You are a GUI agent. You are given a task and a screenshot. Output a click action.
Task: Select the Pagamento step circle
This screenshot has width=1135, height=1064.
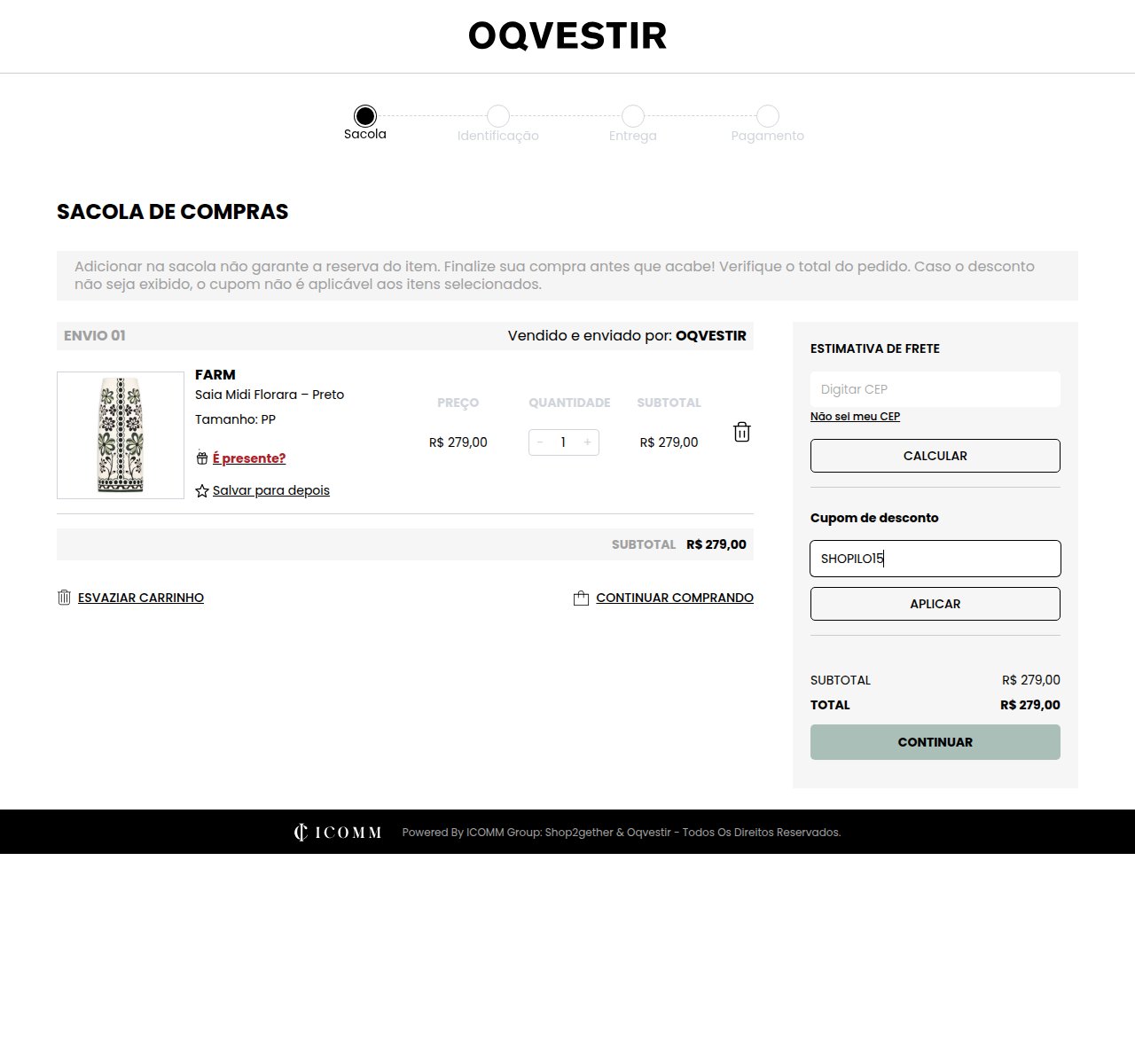pos(768,116)
